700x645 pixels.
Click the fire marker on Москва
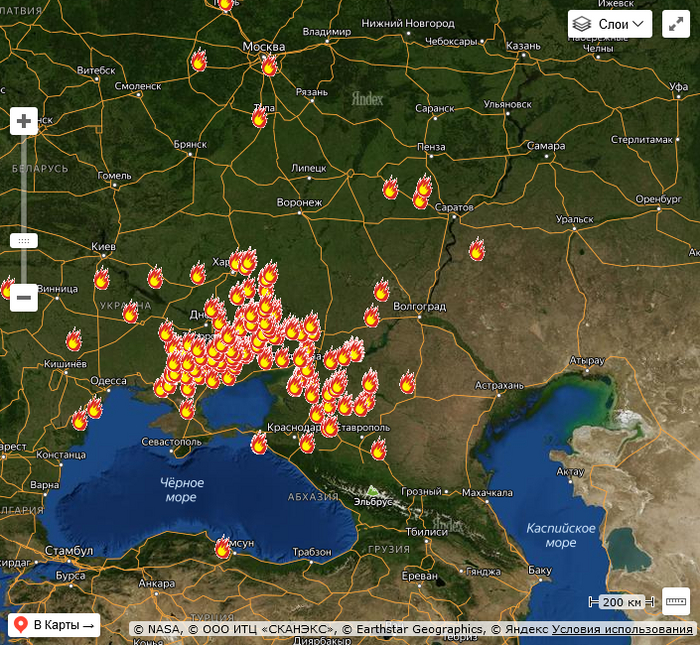click(269, 65)
